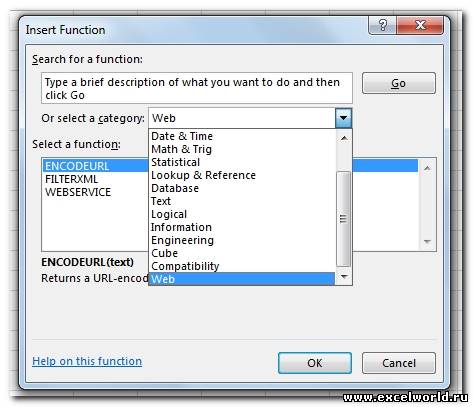
Task: Choose Compatibility category
Action: coord(242,266)
